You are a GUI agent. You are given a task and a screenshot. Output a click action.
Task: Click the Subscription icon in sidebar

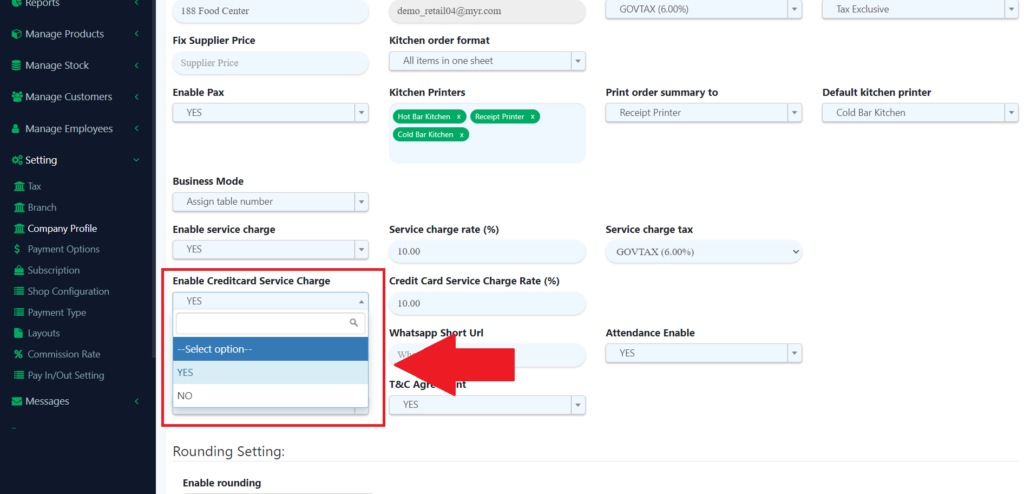pos(19,271)
